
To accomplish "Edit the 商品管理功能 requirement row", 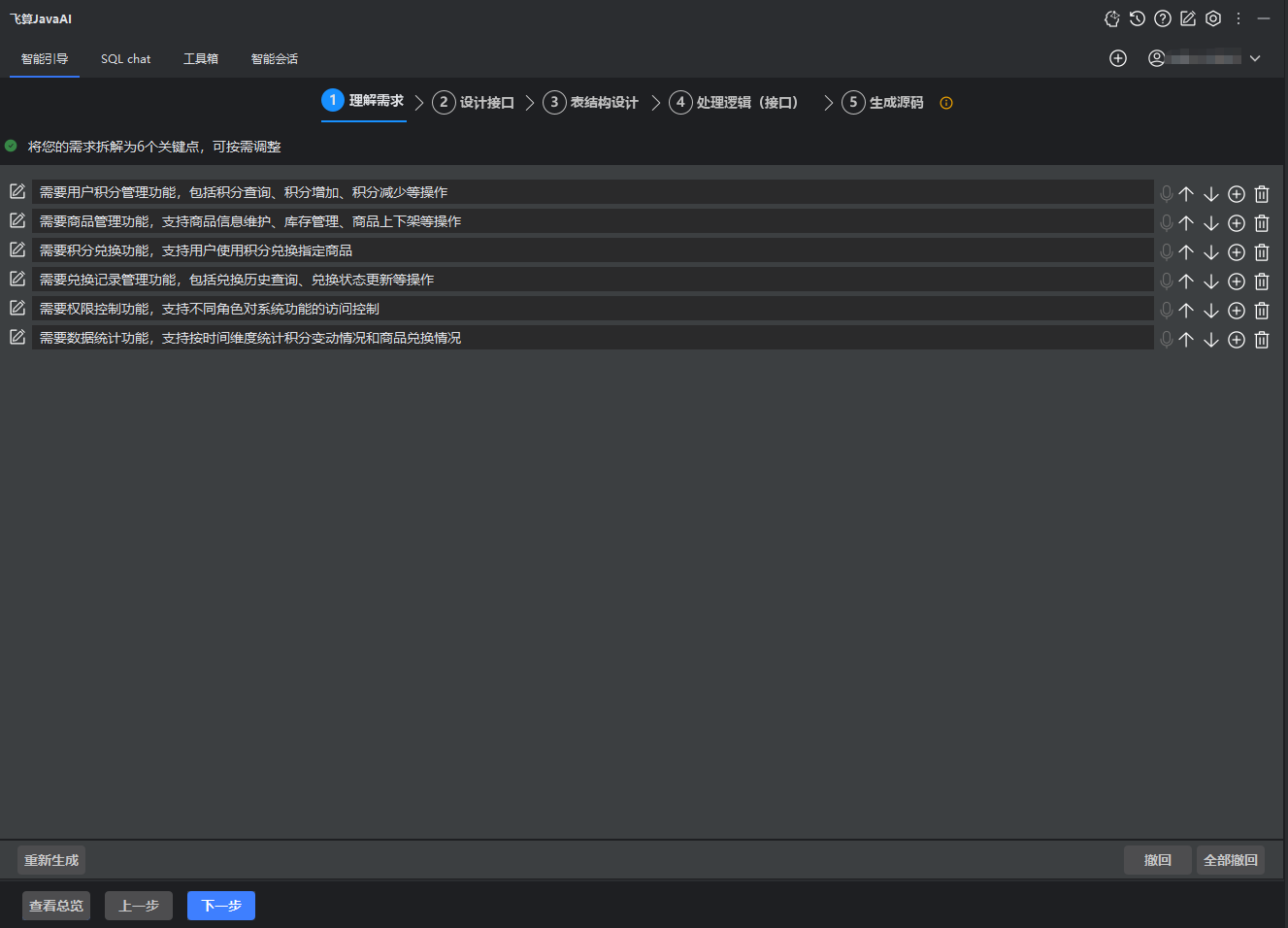I will pos(17,220).
